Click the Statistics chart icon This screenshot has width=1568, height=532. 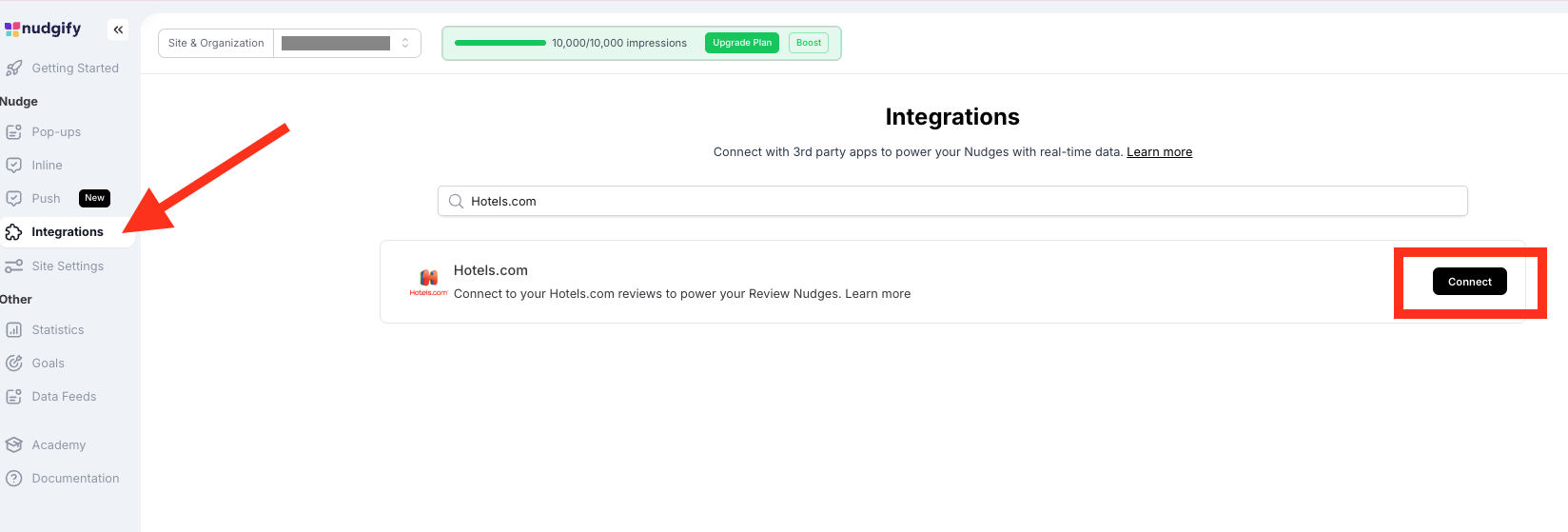click(13, 330)
